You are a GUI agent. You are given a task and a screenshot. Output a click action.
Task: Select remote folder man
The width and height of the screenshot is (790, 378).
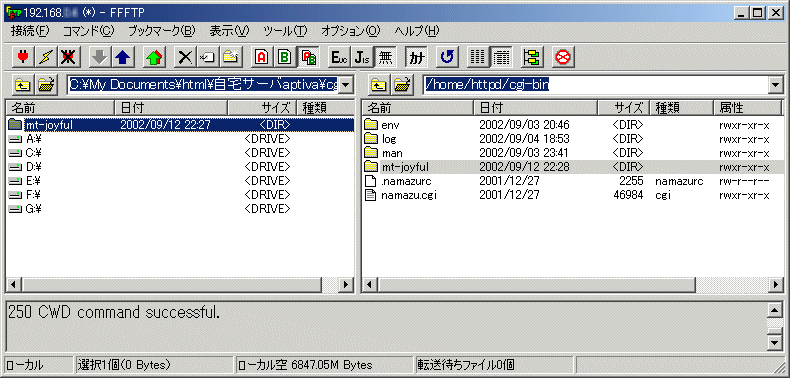pos(383,153)
